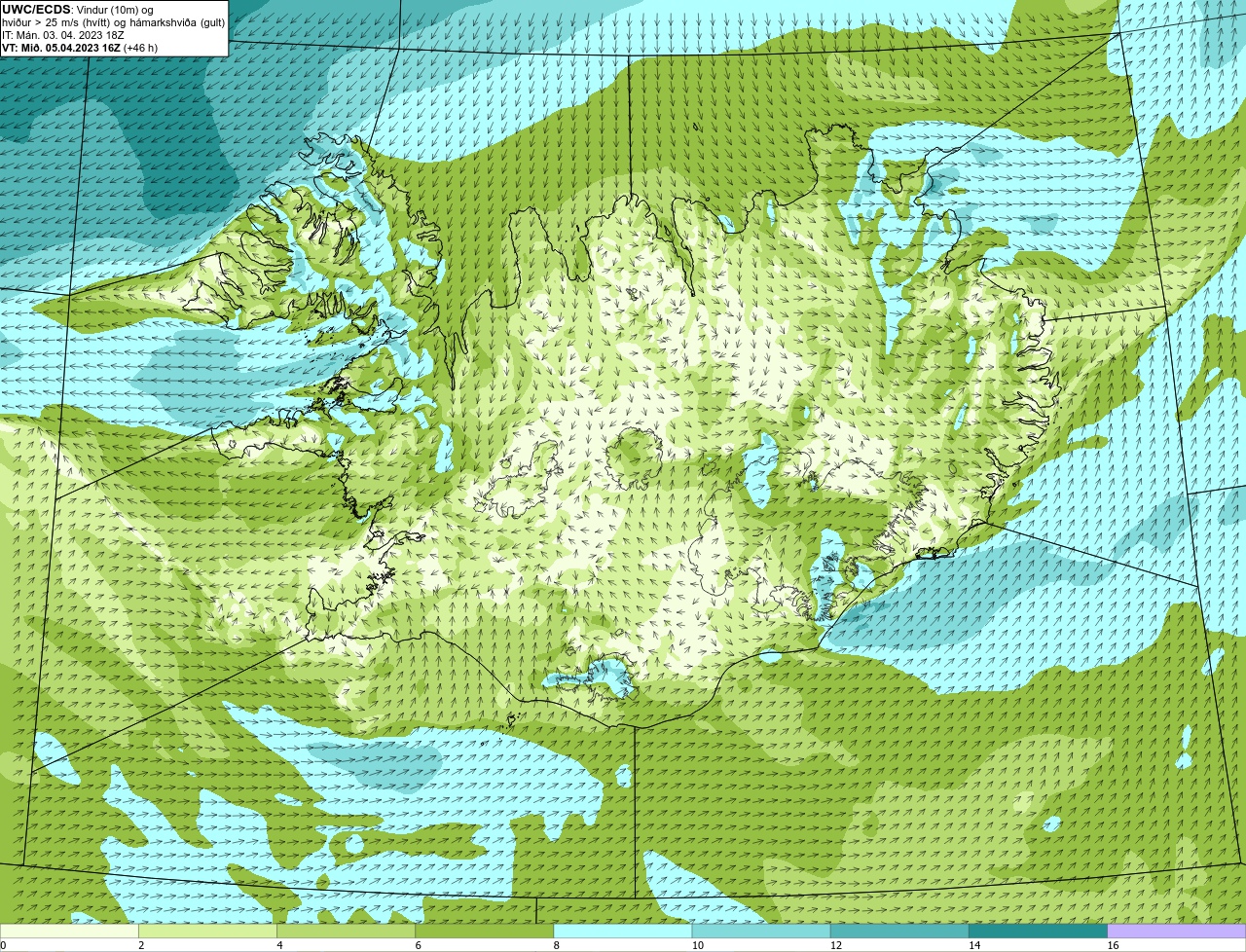The image size is (1246, 952).
Task: Click the legend tick label '14'
Action: [x=973, y=945]
